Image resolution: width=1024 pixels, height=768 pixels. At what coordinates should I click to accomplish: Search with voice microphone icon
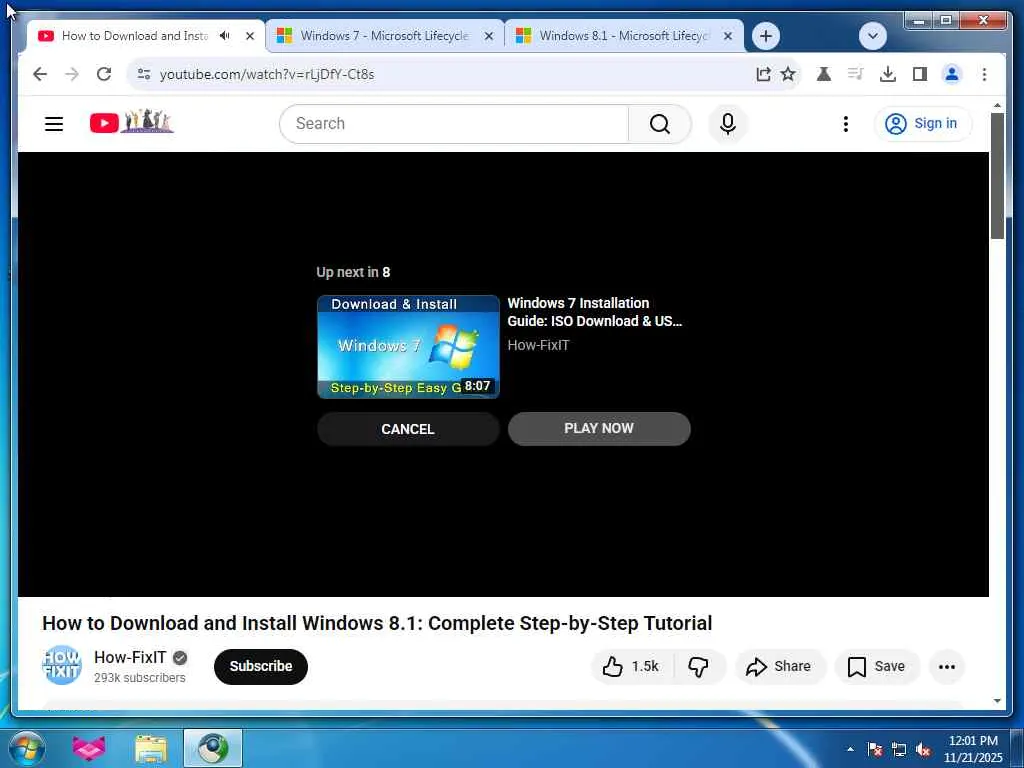point(728,123)
